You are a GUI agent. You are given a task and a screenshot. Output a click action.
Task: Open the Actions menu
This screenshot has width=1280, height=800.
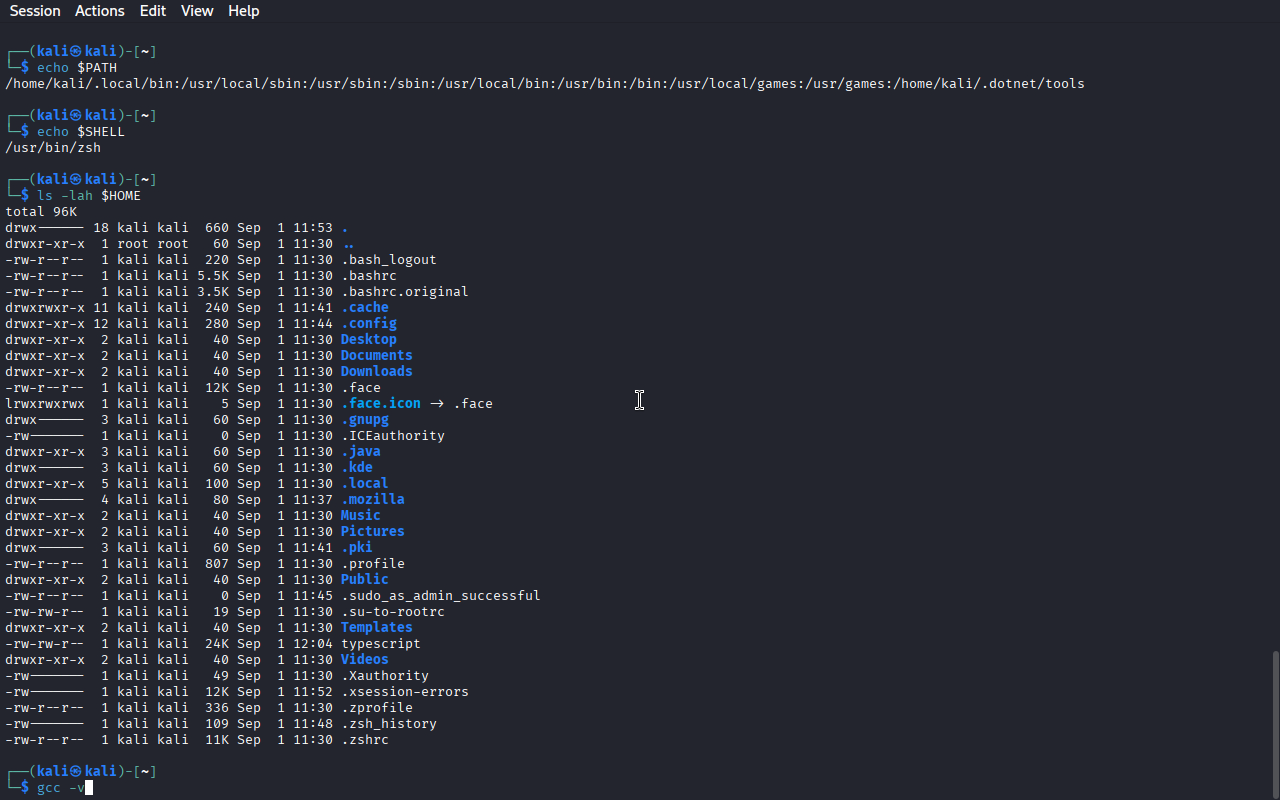point(100,11)
